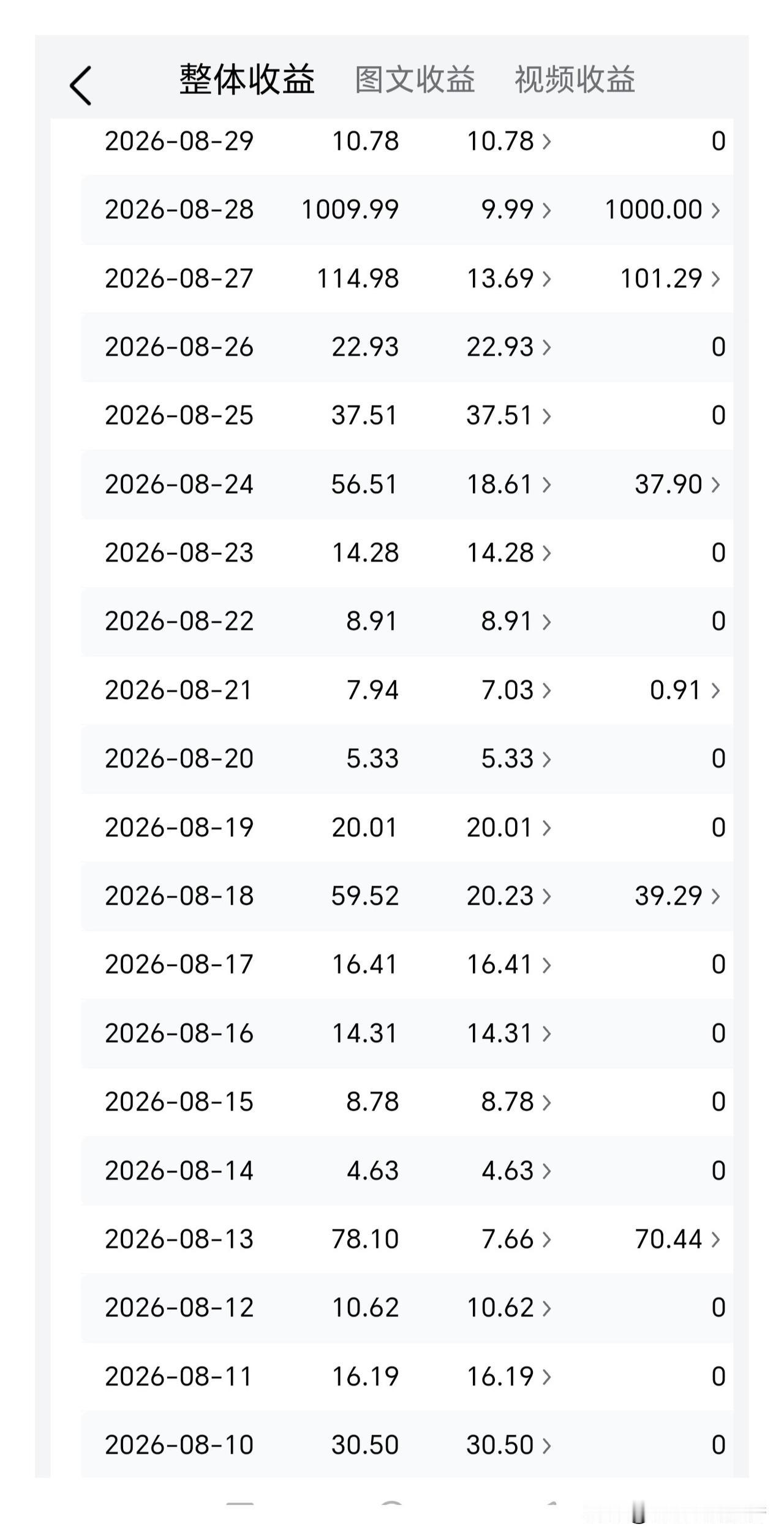Click the 2026-08-26 date row
Screen dimensions: 784x1540
(407, 347)
